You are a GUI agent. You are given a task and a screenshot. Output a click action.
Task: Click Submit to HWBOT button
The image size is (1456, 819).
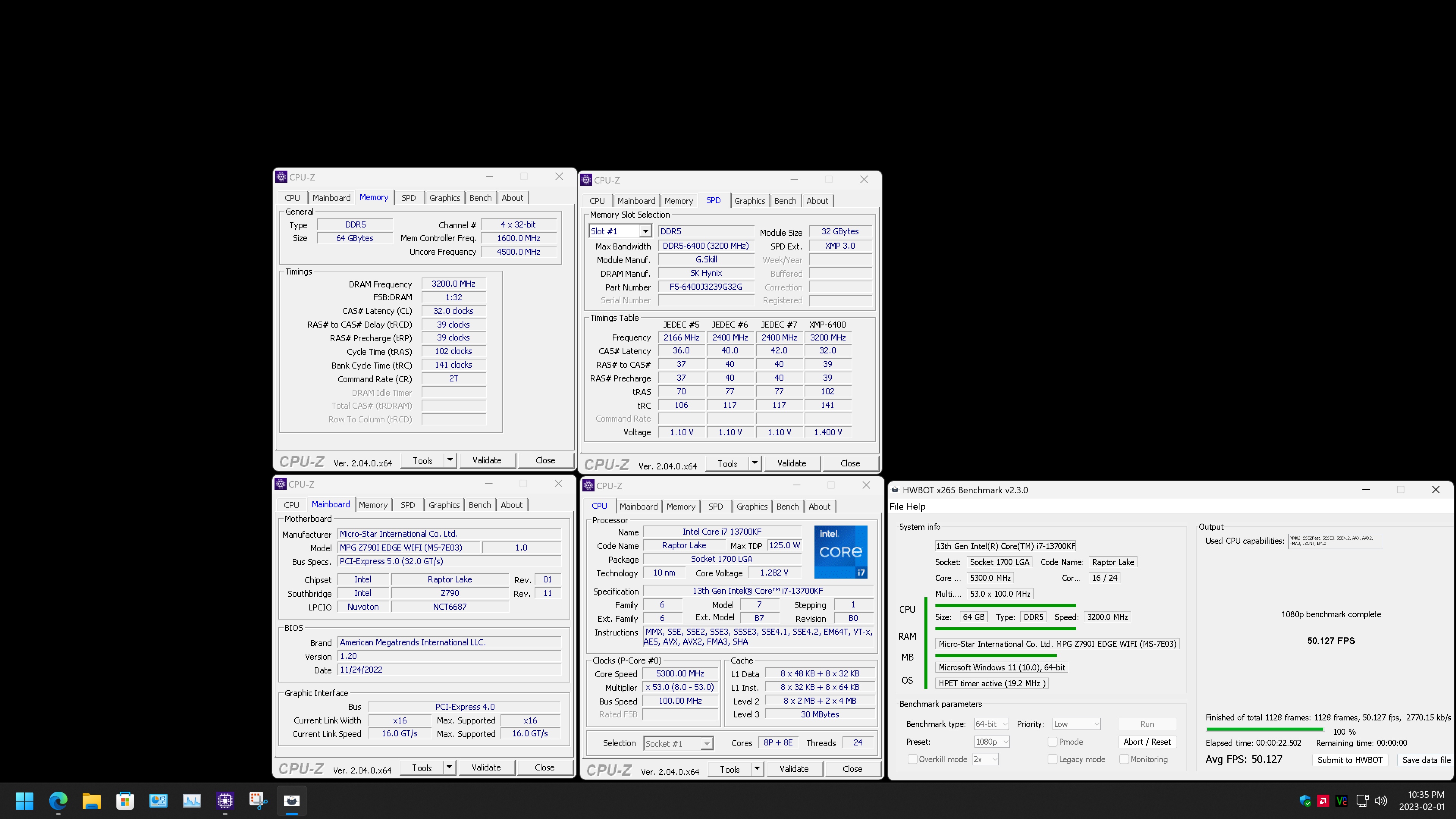click(x=1350, y=759)
